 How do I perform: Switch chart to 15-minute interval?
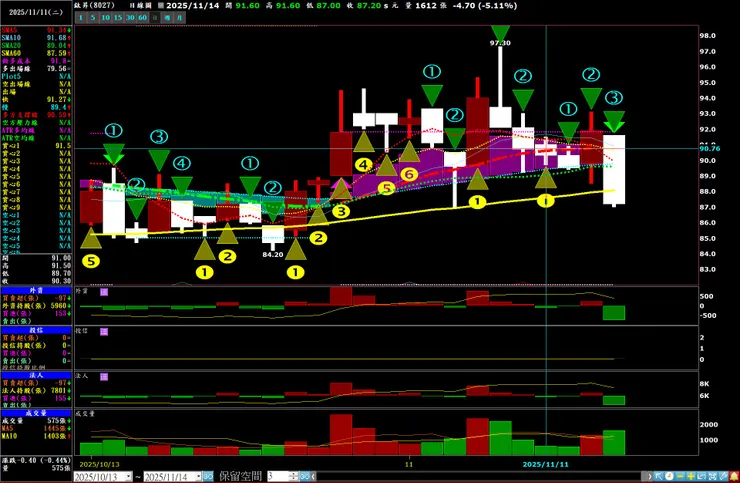118,17
